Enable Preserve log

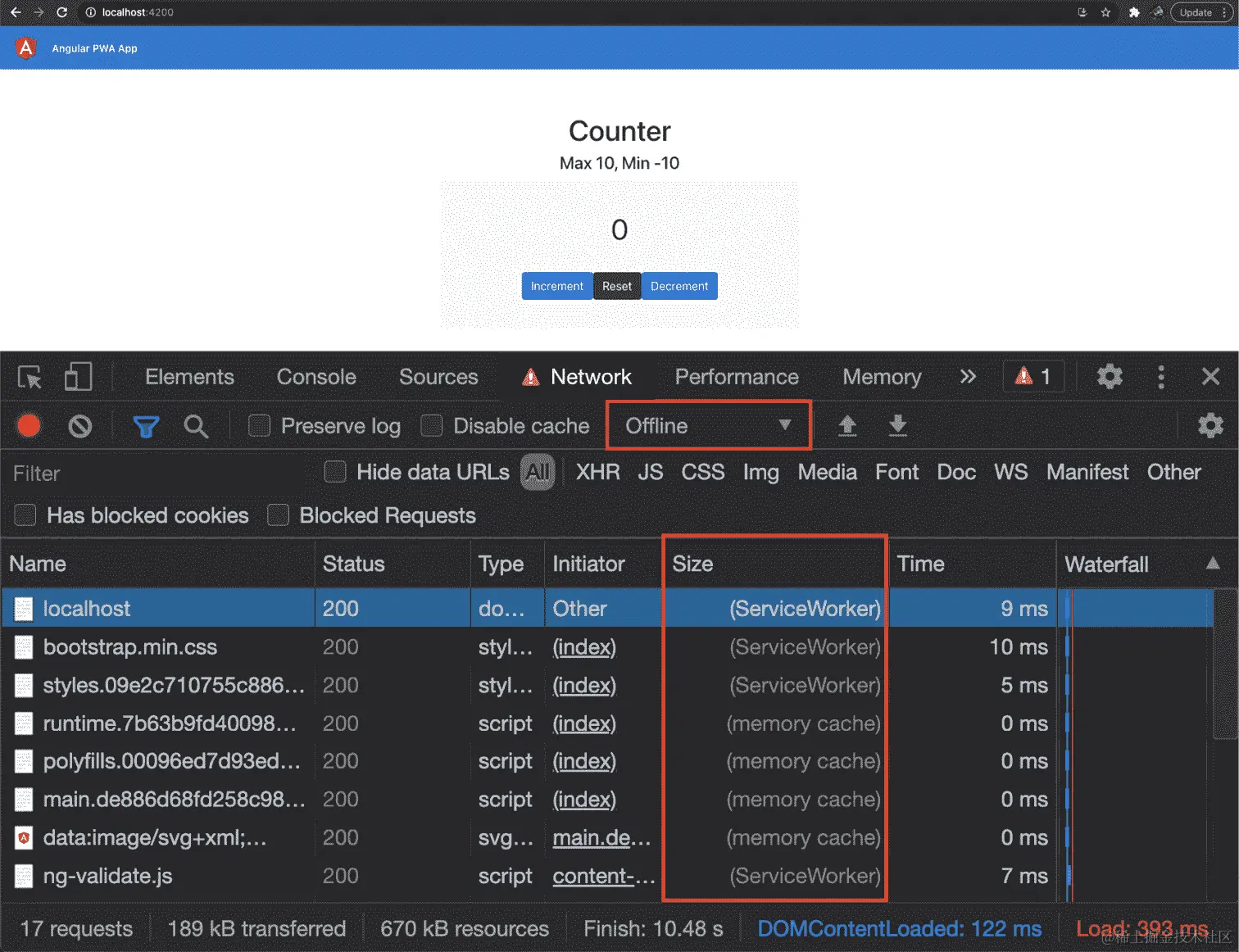259,426
